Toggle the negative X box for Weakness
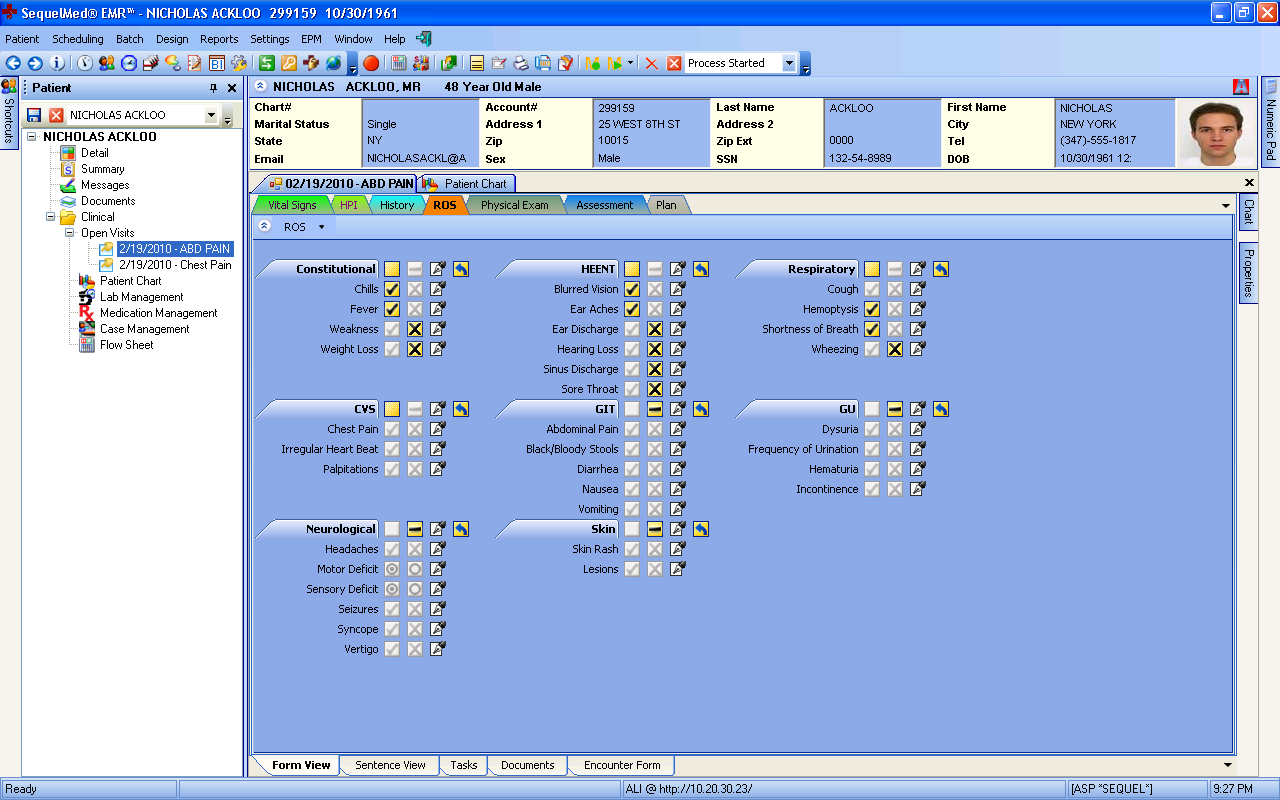The width and height of the screenshot is (1280, 800). [x=415, y=329]
